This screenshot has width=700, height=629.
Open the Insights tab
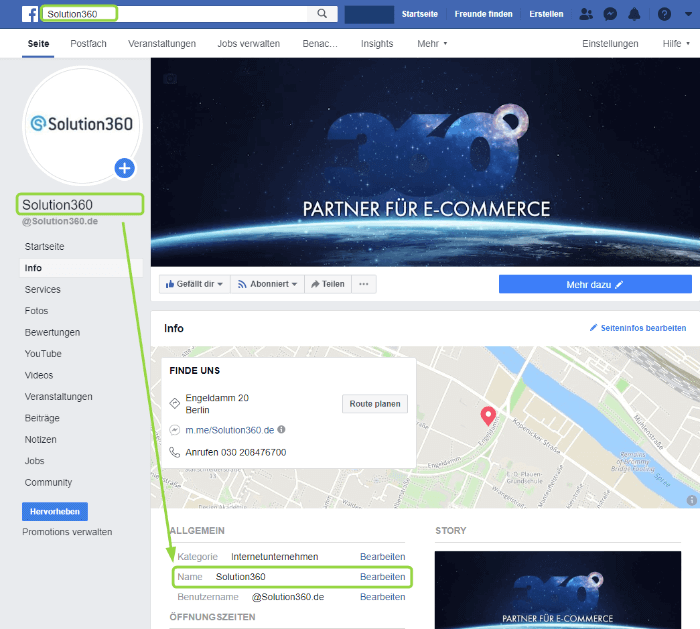(x=377, y=44)
